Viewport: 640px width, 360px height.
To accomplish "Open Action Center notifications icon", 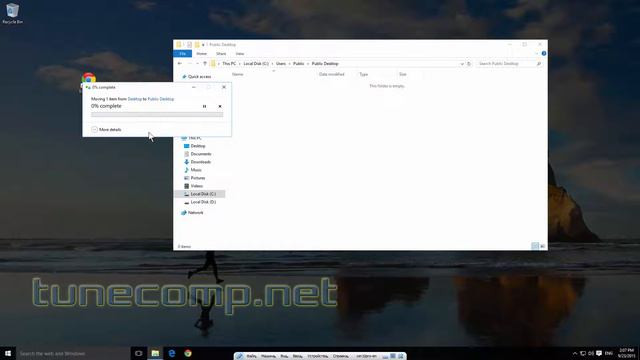I will 599,353.
